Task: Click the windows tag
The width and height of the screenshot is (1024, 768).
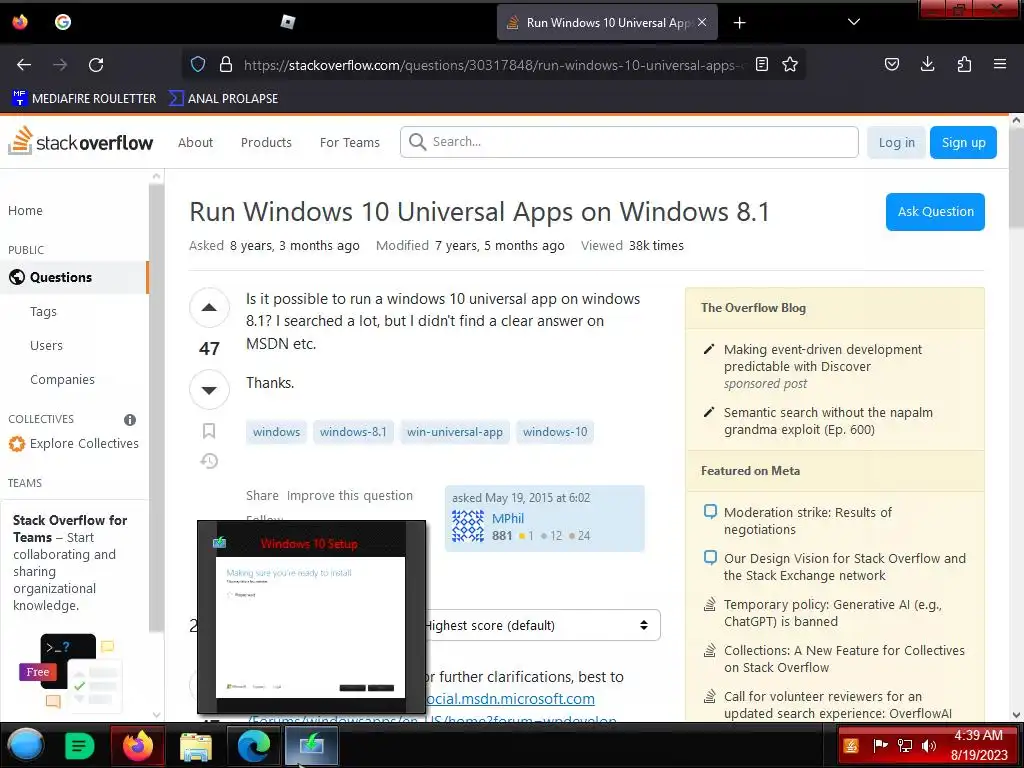Action: click(x=276, y=432)
